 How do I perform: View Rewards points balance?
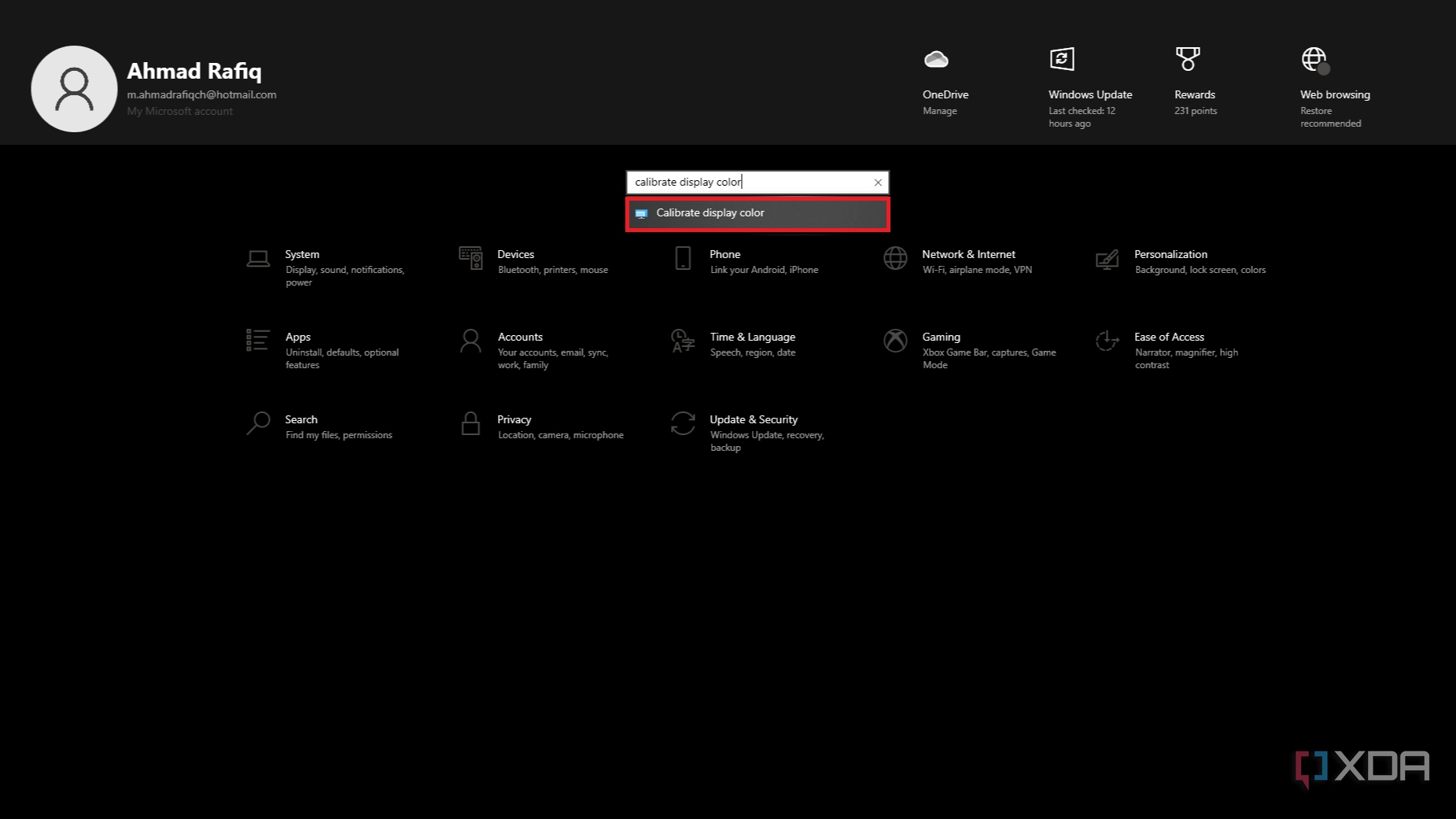point(1195,83)
